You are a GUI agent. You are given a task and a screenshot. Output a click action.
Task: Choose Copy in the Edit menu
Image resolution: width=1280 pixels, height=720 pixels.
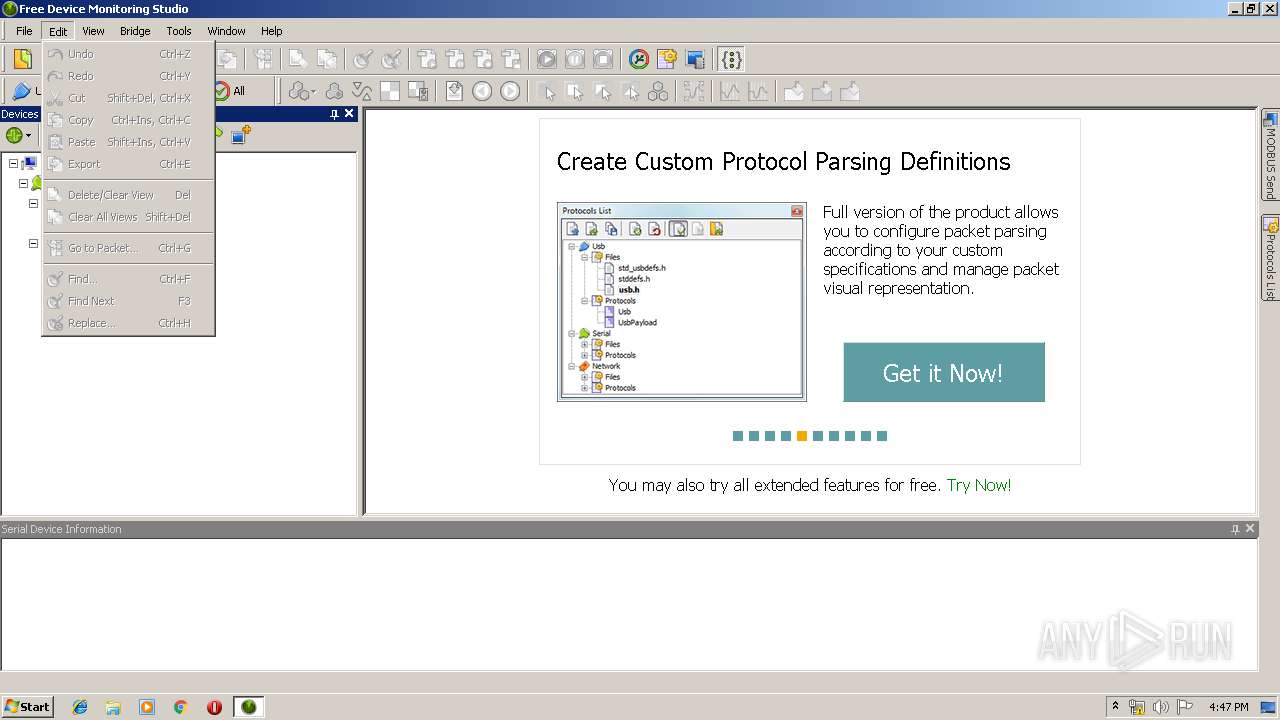[x=128, y=120]
